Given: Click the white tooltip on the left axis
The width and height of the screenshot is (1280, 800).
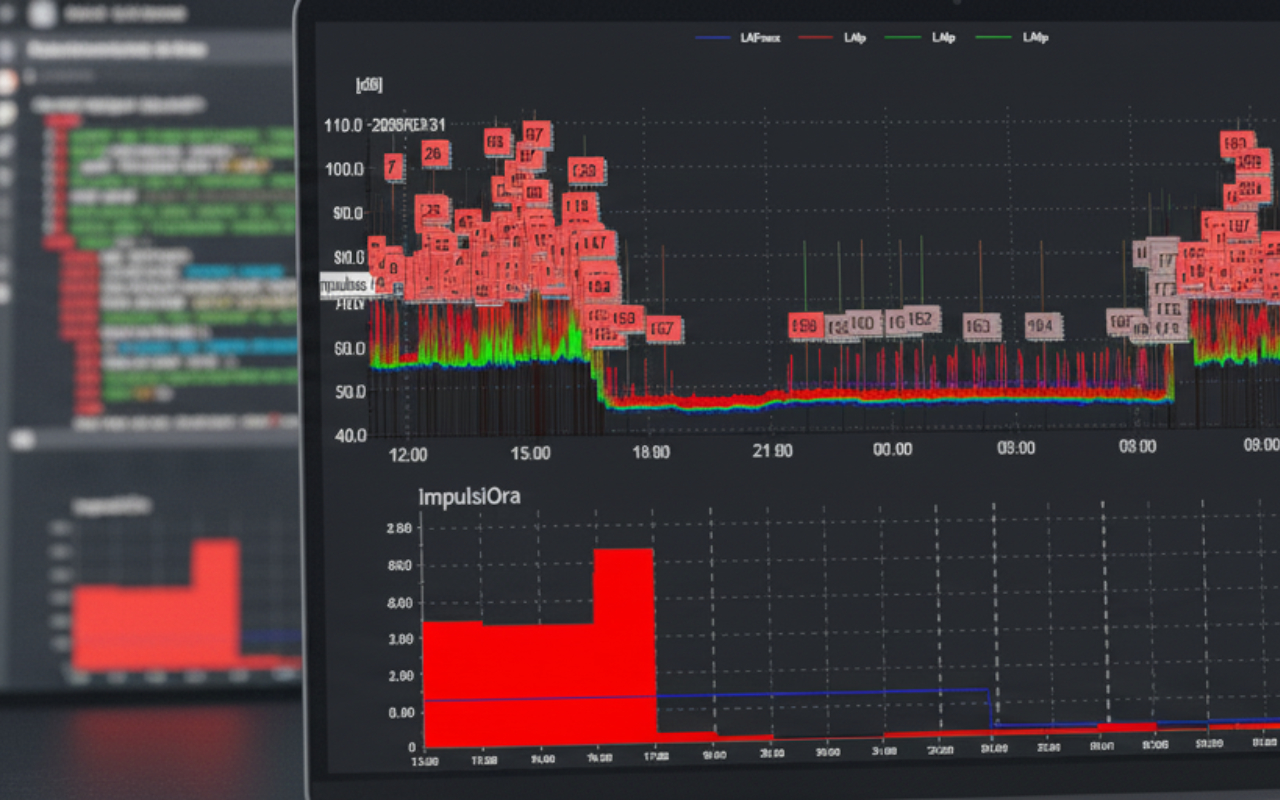Looking at the screenshot, I should [x=345, y=285].
